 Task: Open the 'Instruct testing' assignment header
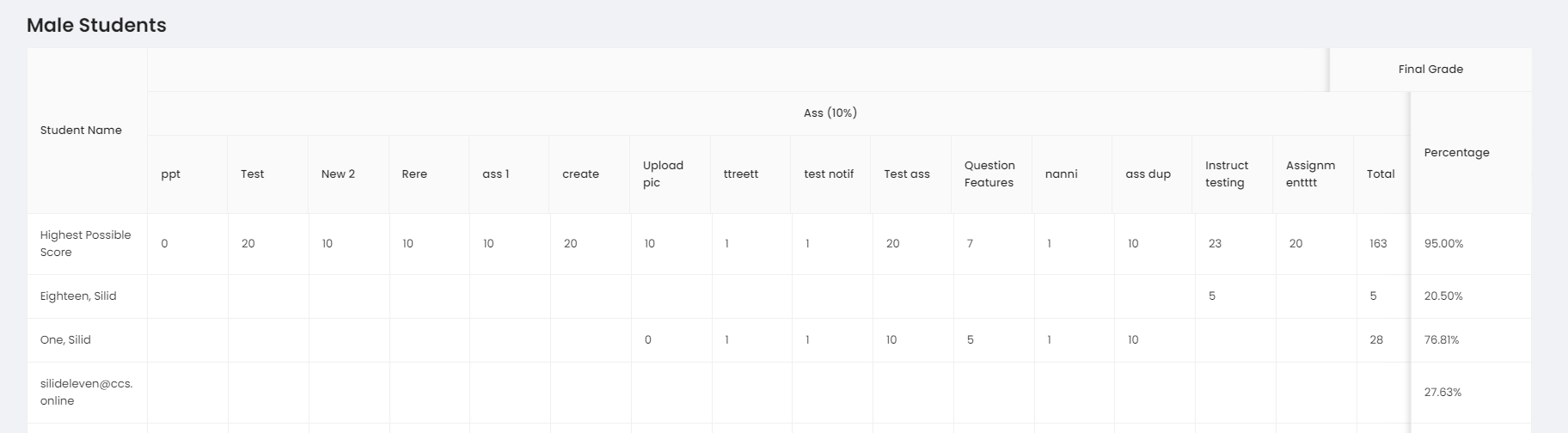click(x=1227, y=174)
